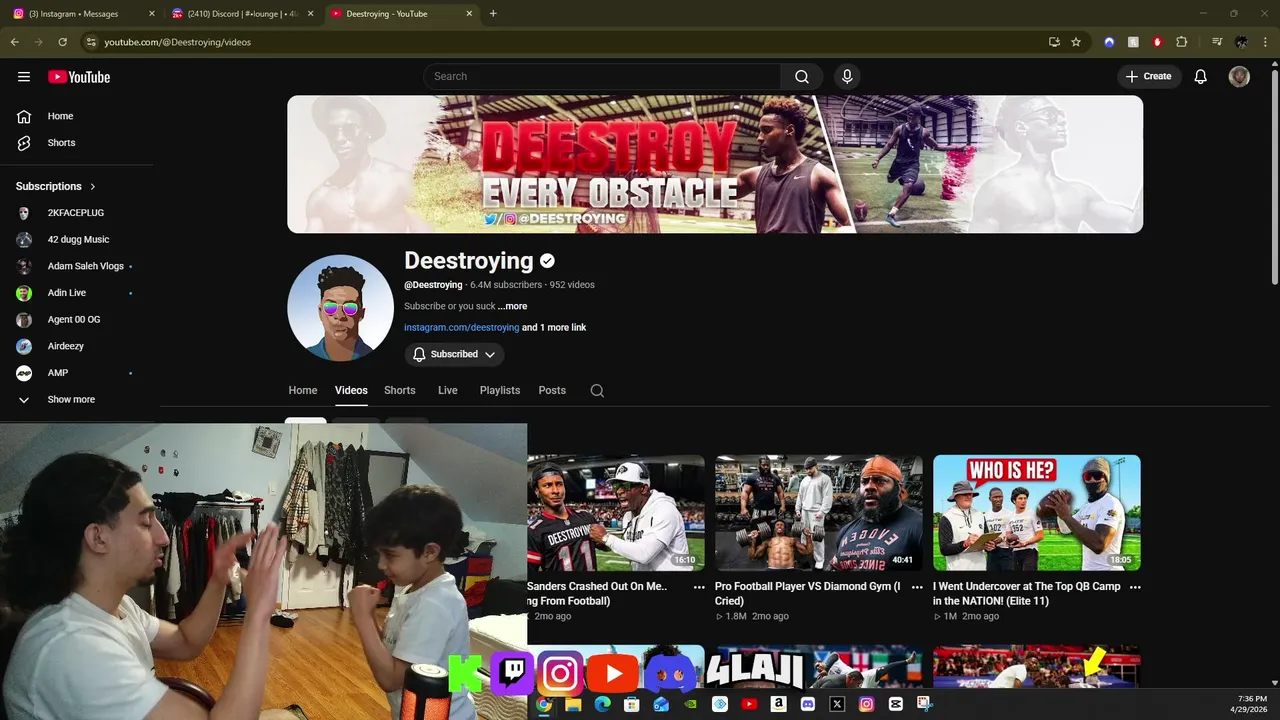Open more options for the Diamond Gym video

(x=917, y=588)
